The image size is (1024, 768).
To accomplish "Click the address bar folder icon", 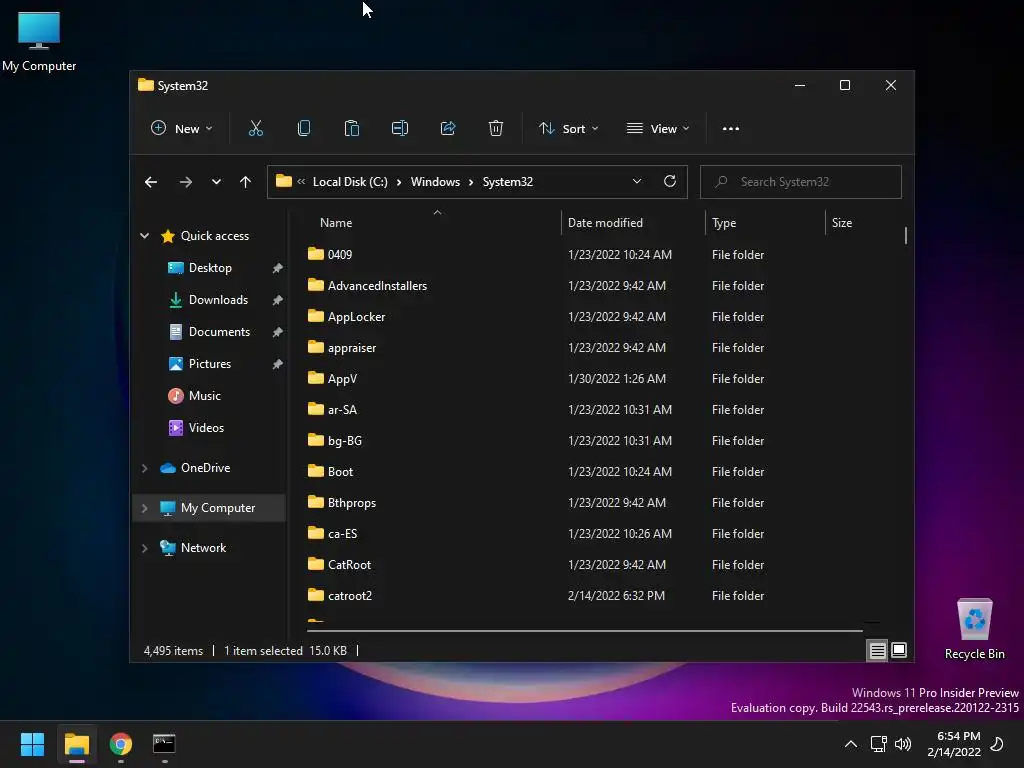I will pyautogui.click(x=283, y=181).
